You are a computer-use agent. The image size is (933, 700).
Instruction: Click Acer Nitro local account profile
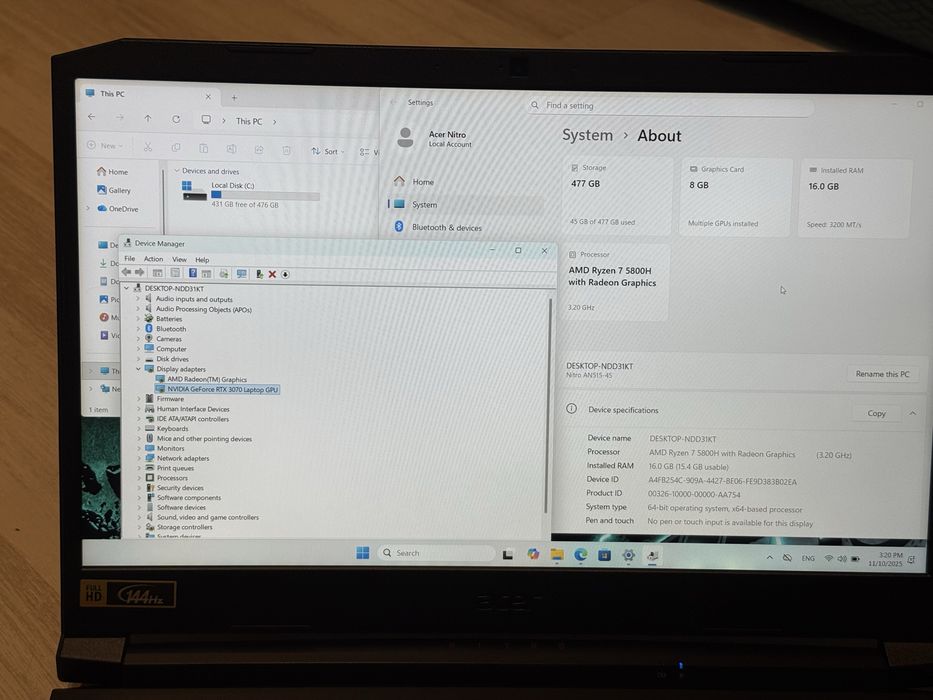[x=436, y=138]
